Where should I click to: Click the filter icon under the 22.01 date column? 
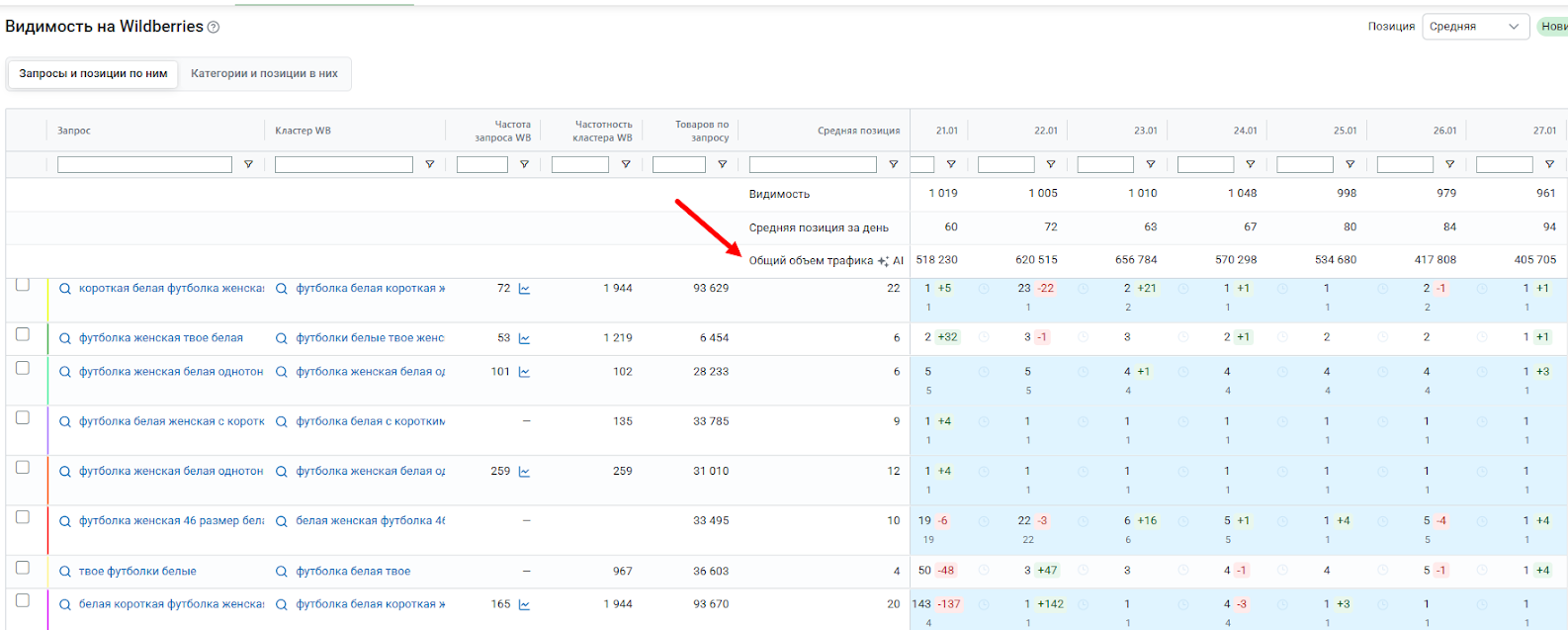(x=1050, y=165)
